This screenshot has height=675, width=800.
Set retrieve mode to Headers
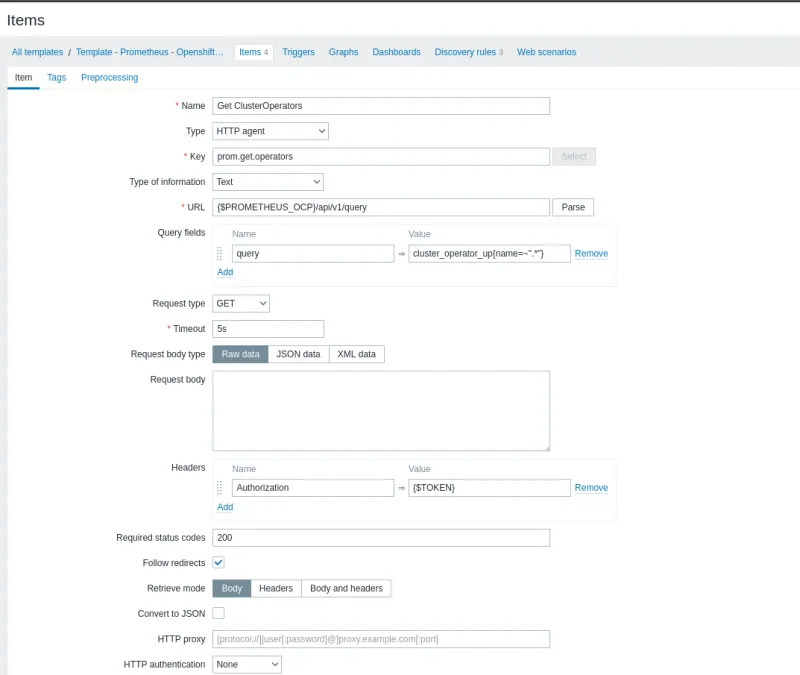[276, 588]
